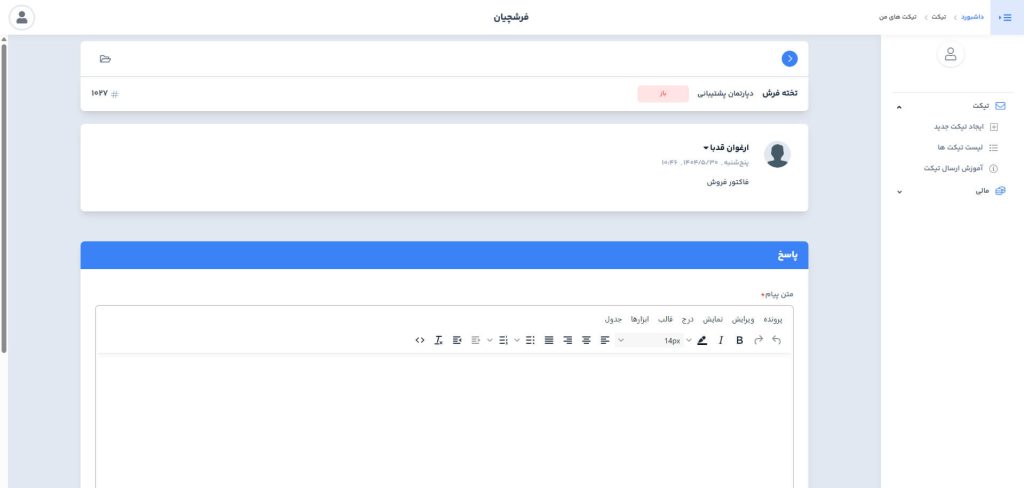This screenshot has width=1024, height=488.
Task: Toggle the sidebar hamburger menu
Action: [1006, 17]
